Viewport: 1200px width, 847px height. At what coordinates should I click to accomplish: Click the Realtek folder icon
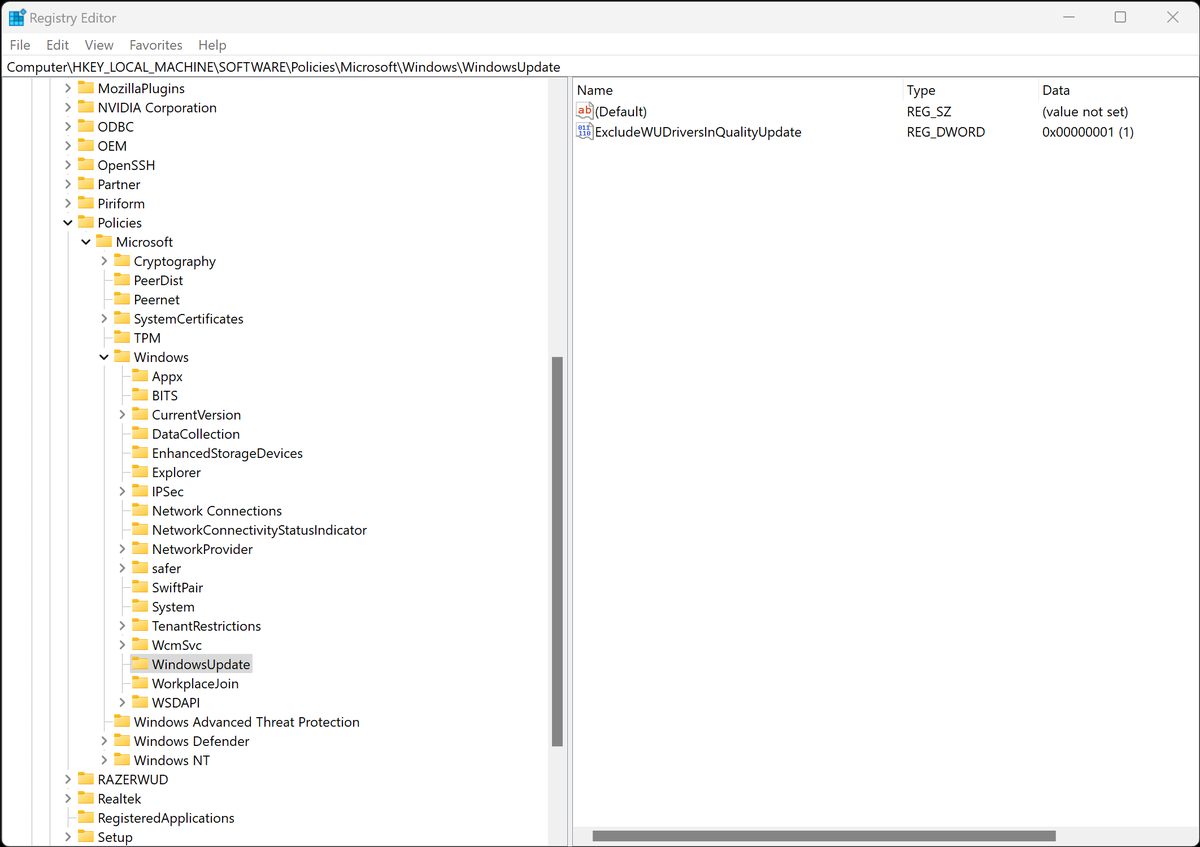tap(86, 798)
